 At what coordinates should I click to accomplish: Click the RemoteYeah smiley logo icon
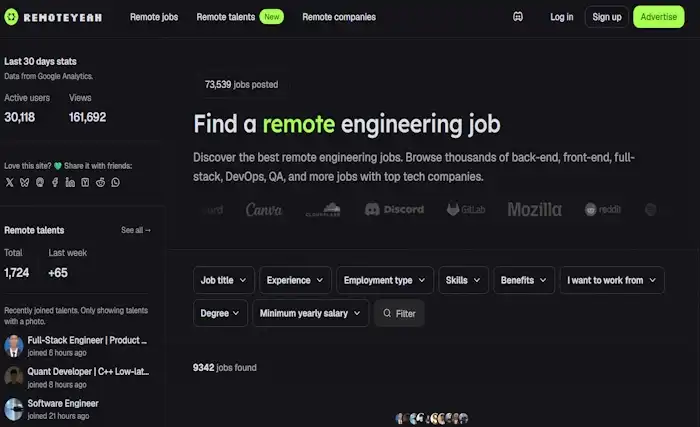pos(11,17)
